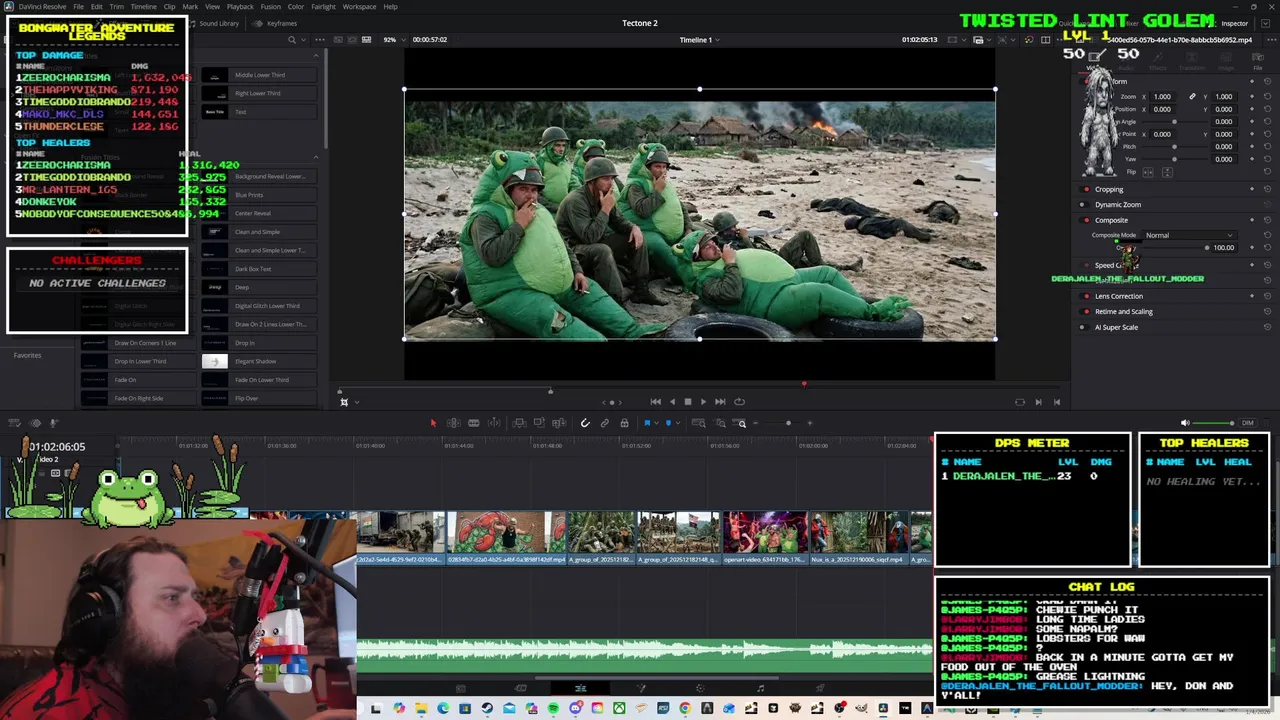Open the Sound Library panel

click(214, 23)
